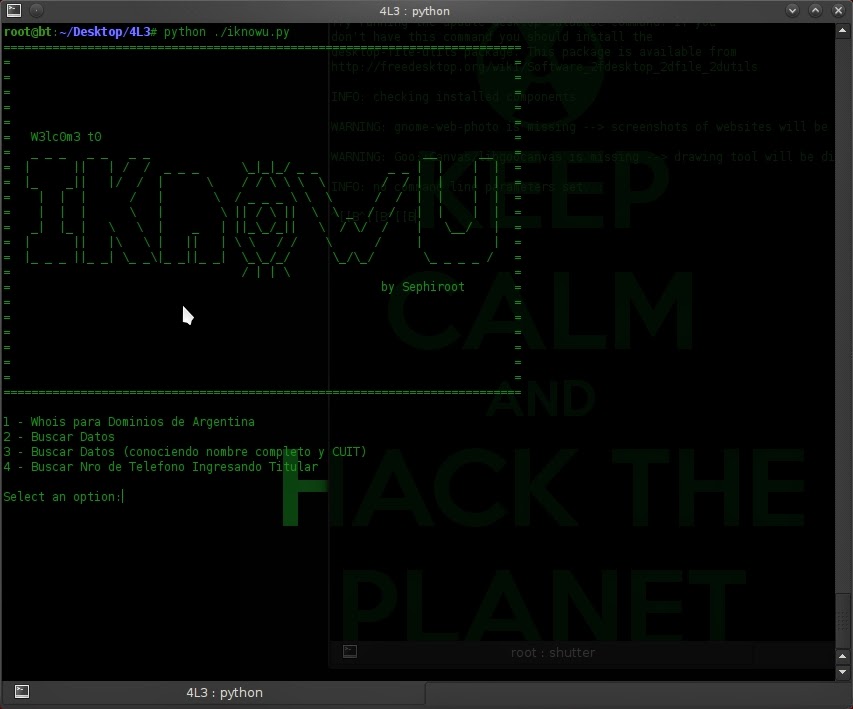Click the terminal icon in bottom tab
Screen dimensions: 853x709
tap(22, 692)
